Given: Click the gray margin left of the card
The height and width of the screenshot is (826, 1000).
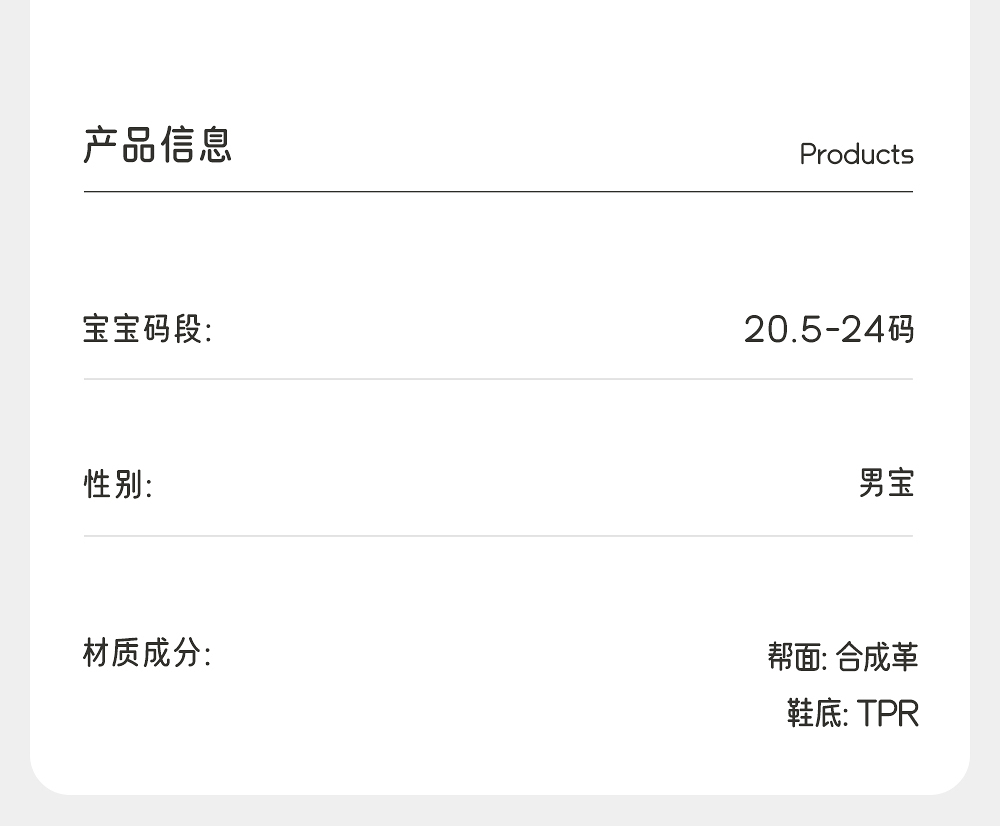Looking at the screenshot, I should [x=14, y=400].
